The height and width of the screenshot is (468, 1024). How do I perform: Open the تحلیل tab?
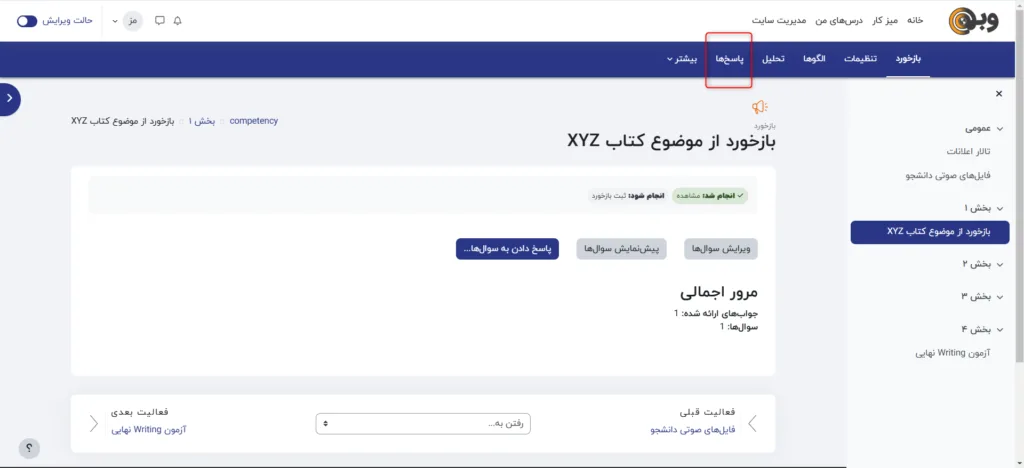pos(773,59)
